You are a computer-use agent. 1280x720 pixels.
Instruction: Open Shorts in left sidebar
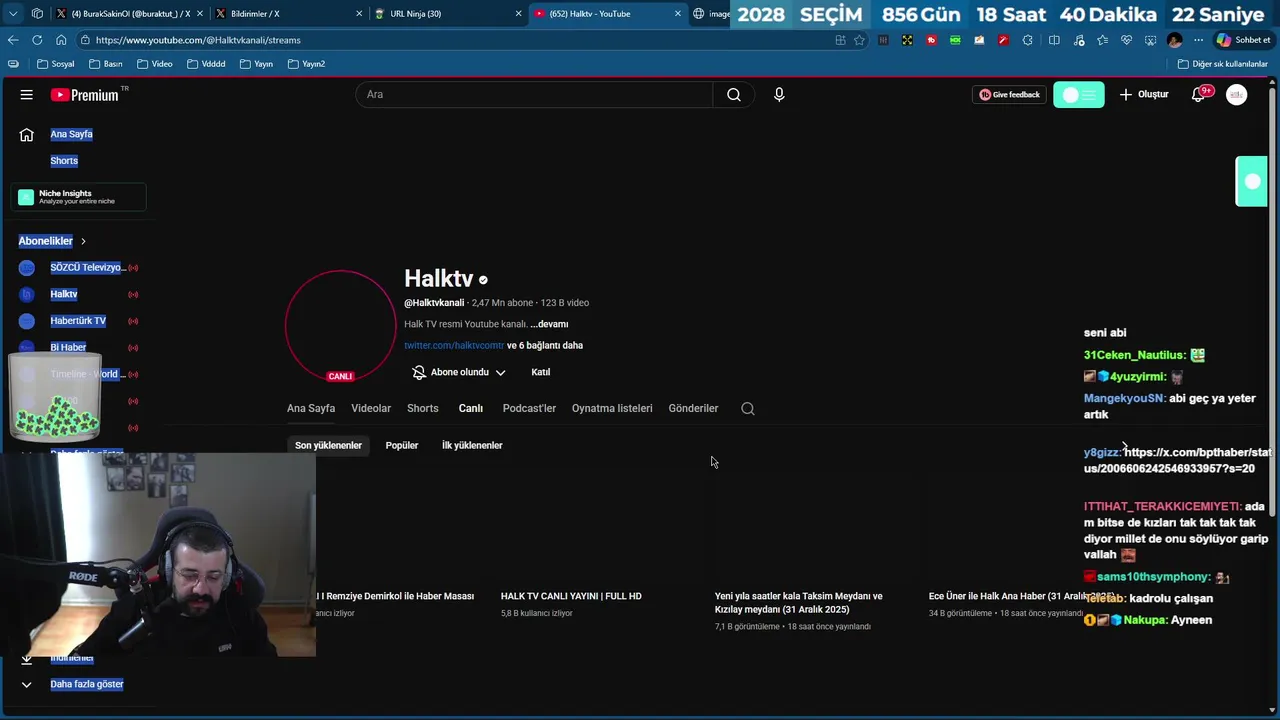point(64,160)
